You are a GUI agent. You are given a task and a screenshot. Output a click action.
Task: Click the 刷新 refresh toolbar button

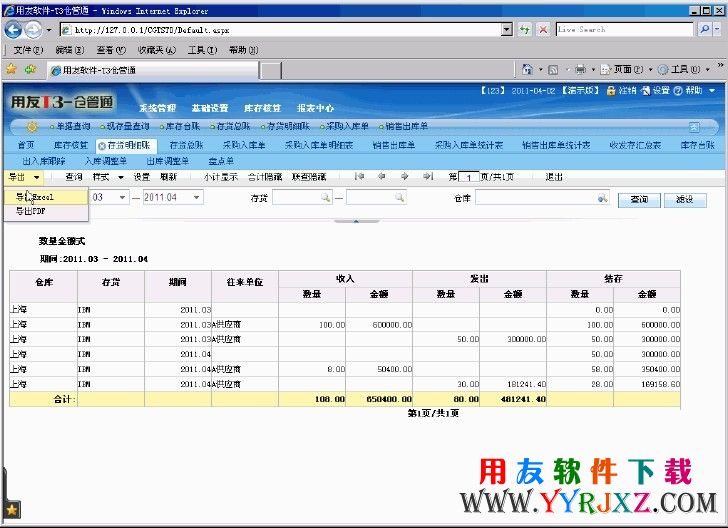pyautogui.click(x=169, y=177)
